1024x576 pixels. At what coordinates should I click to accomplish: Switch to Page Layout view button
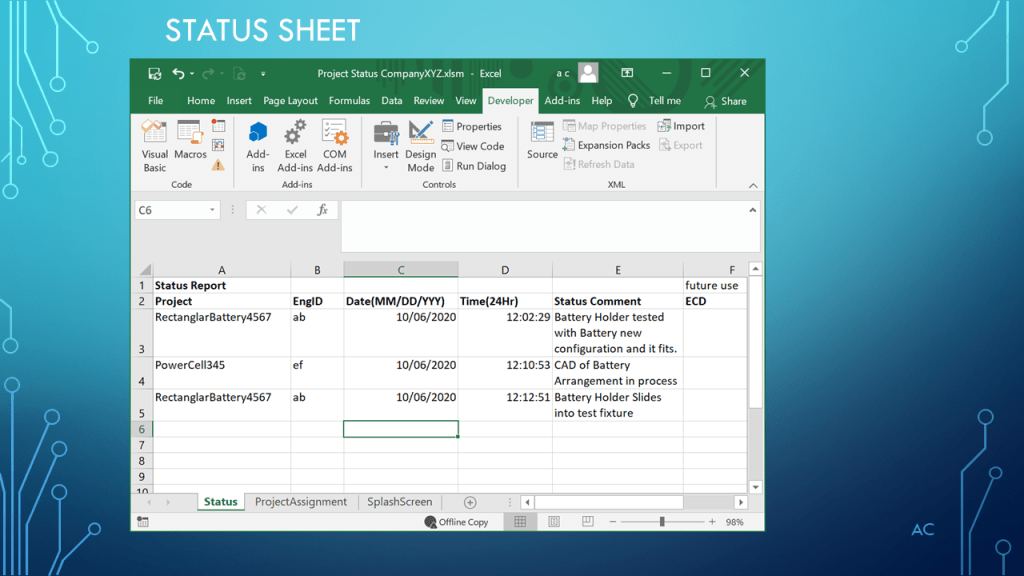coord(554,522)
